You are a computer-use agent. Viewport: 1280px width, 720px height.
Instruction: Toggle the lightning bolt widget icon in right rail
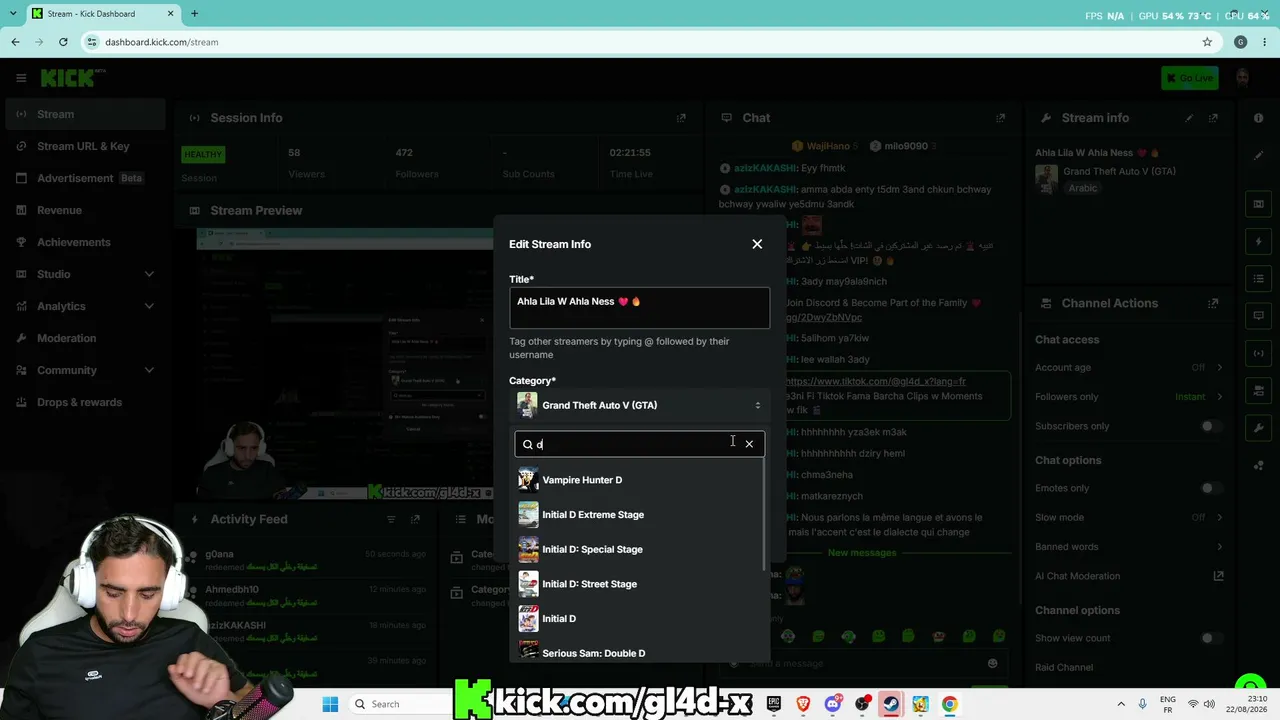1259,241
